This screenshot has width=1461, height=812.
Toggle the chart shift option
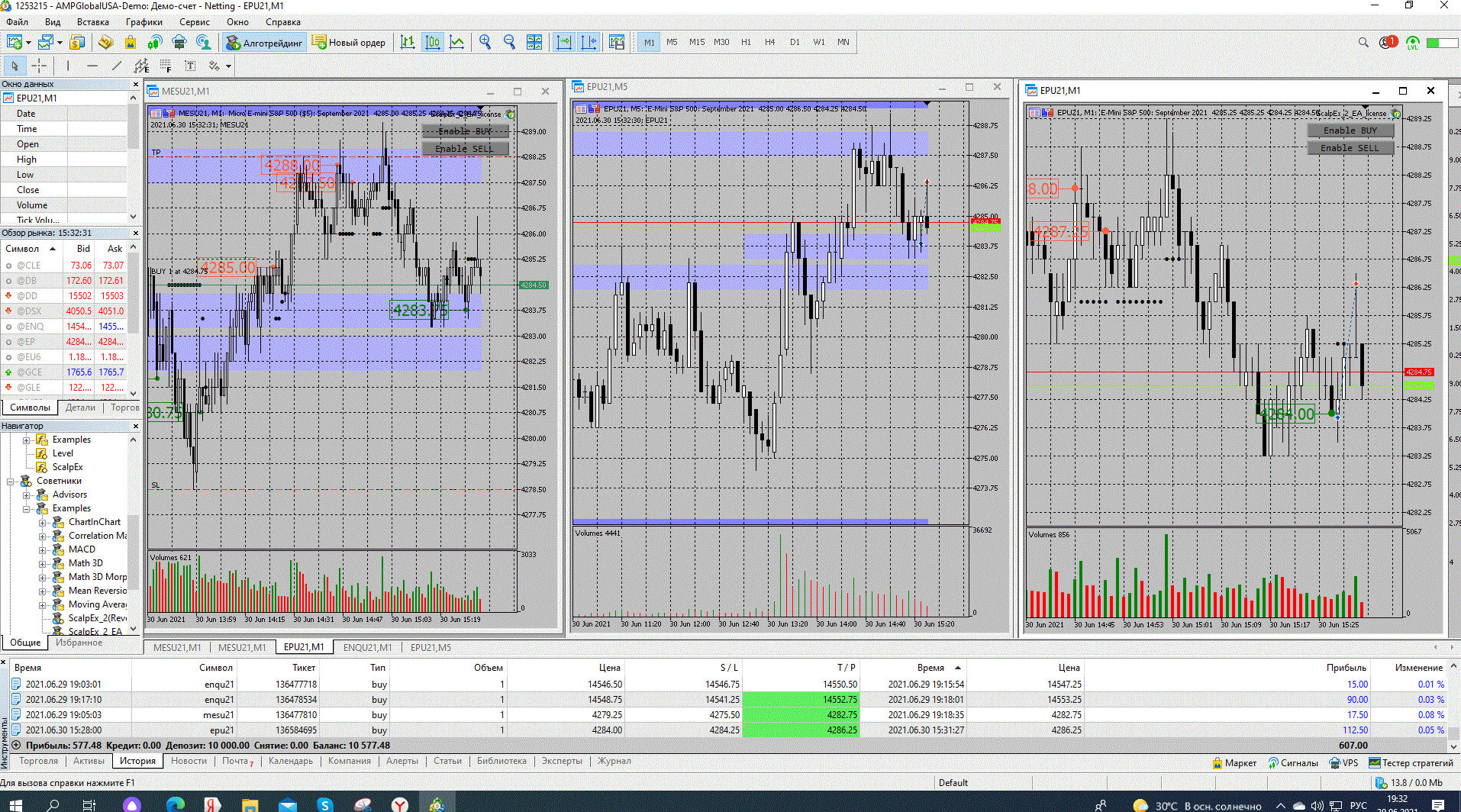pyautogui.click(x=589, y=43)
